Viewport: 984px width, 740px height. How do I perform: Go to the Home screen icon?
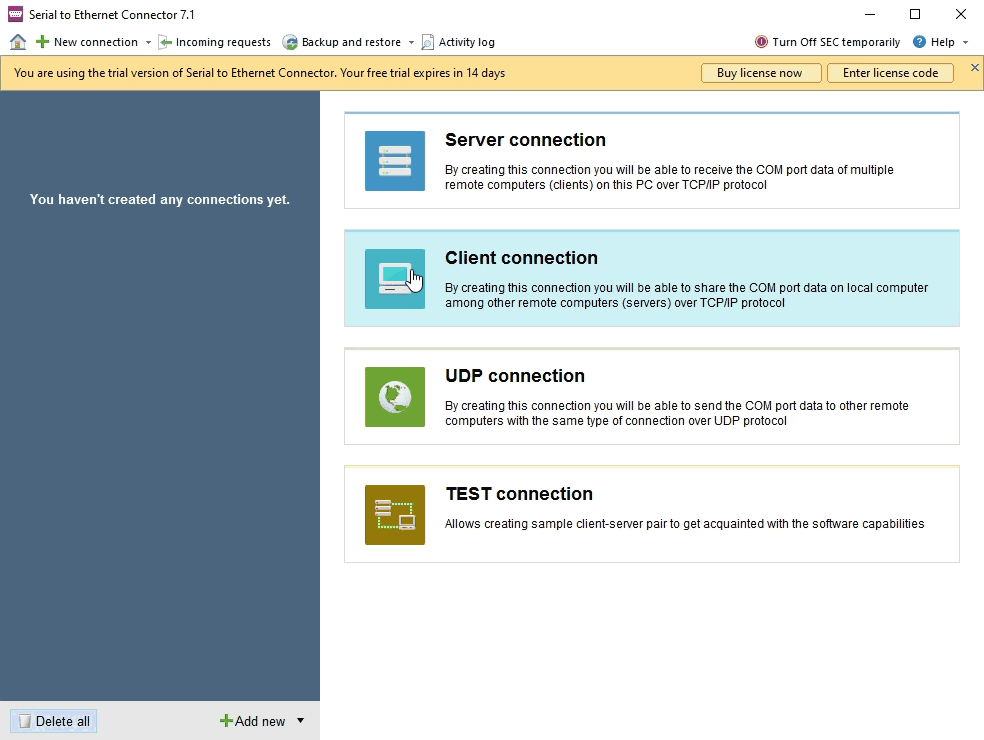tap(18, 42)
